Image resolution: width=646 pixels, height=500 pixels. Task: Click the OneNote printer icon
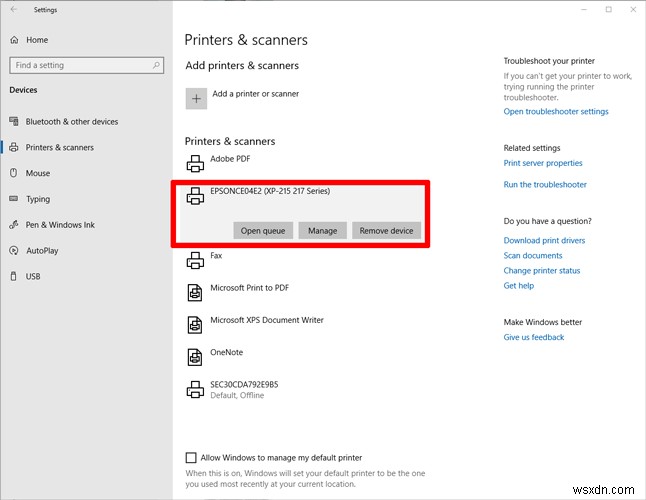tap(195, 357)
